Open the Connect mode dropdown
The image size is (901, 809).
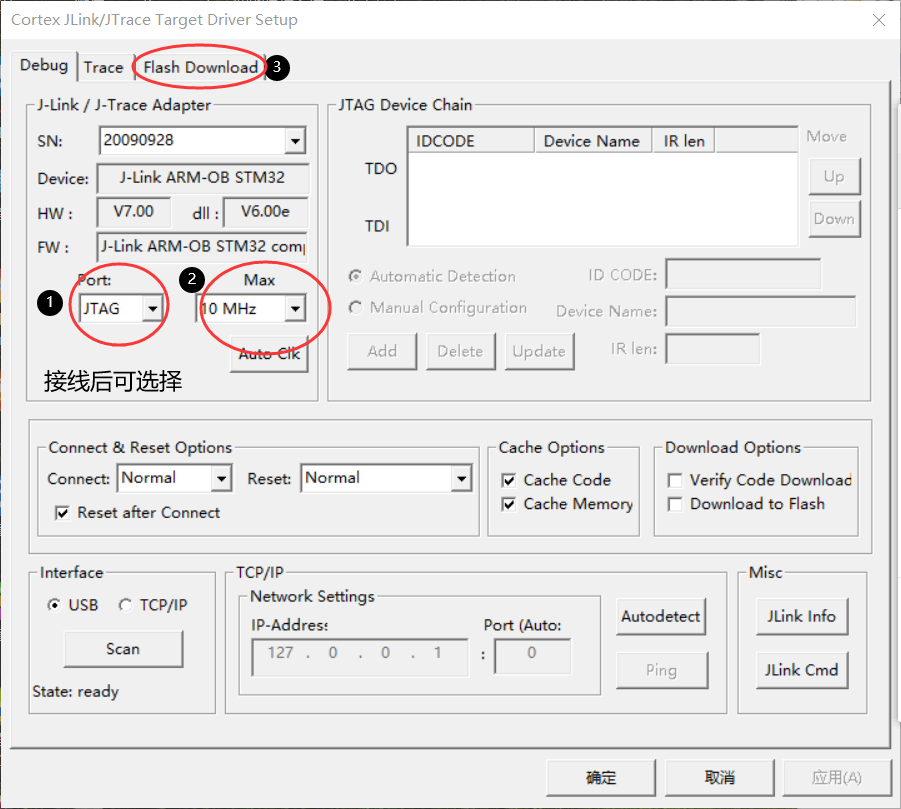pos(221,478)
